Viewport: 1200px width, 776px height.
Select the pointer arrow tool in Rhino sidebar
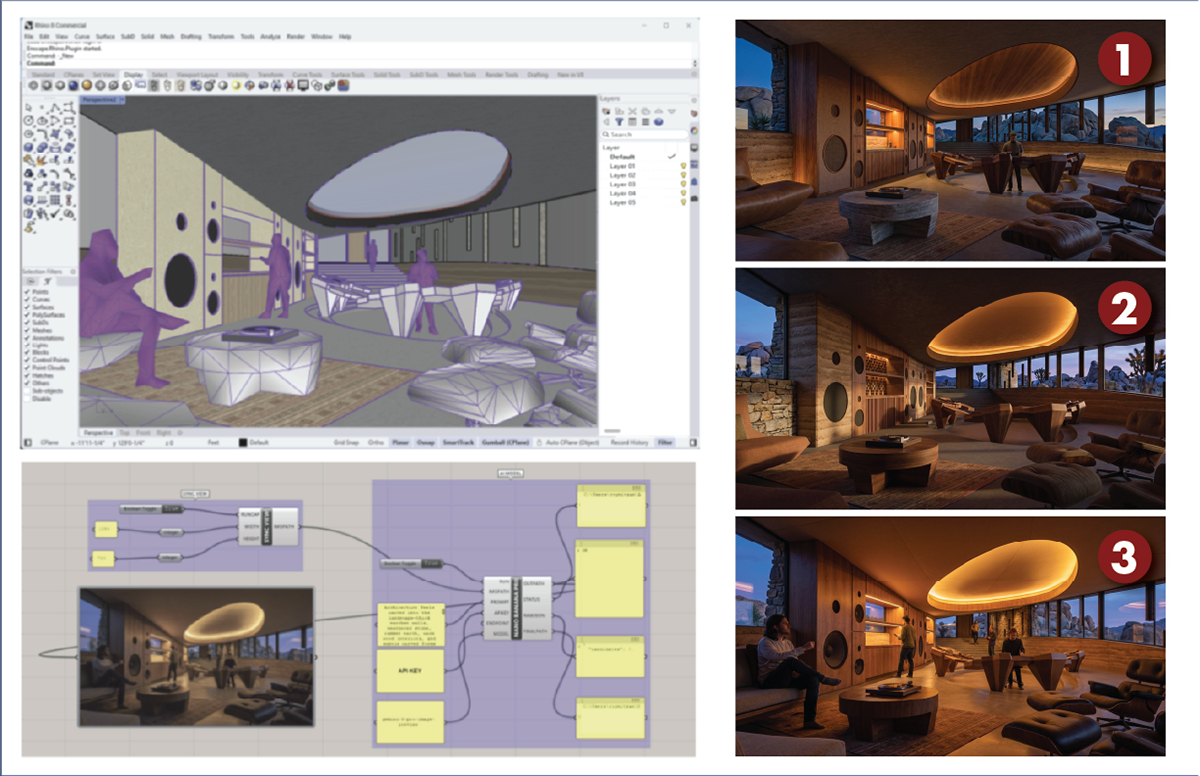pos(29,107)
